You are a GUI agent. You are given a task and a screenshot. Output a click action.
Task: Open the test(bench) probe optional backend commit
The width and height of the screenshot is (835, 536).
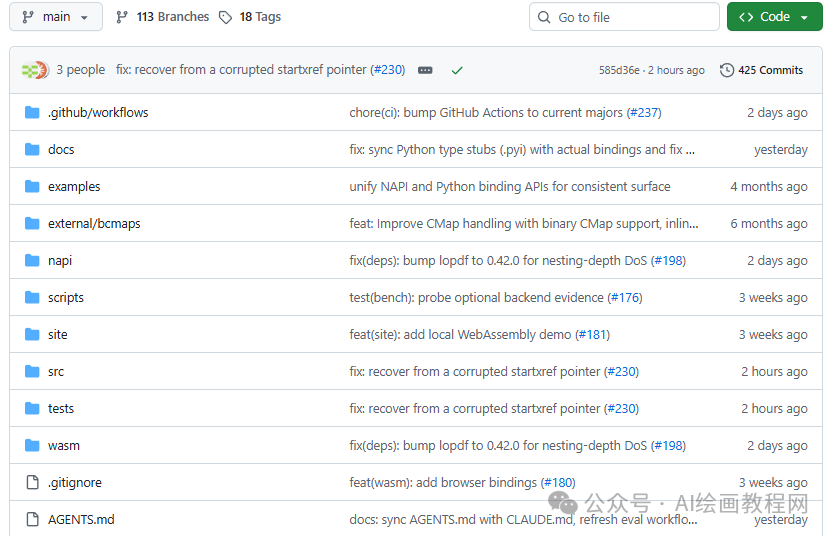point(477,298)
